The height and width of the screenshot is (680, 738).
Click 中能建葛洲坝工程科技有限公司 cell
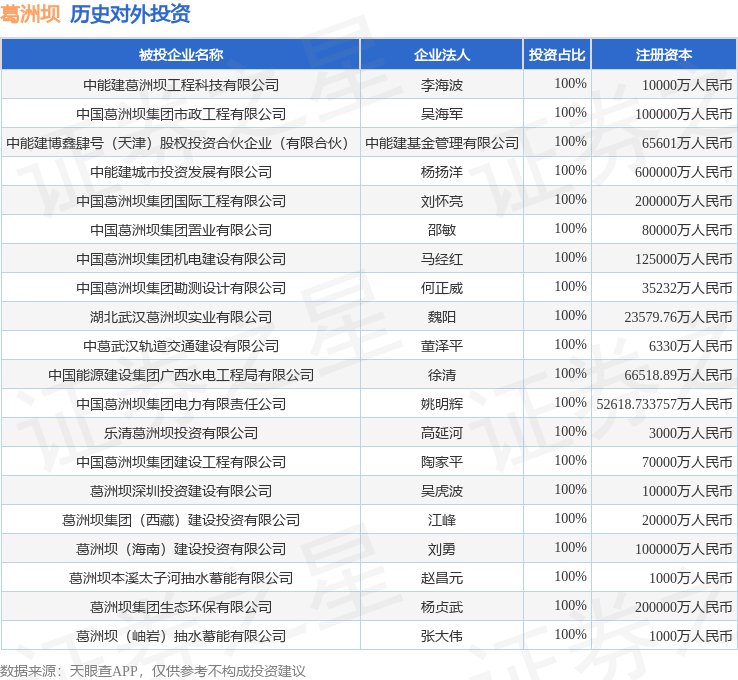point(181,85)
